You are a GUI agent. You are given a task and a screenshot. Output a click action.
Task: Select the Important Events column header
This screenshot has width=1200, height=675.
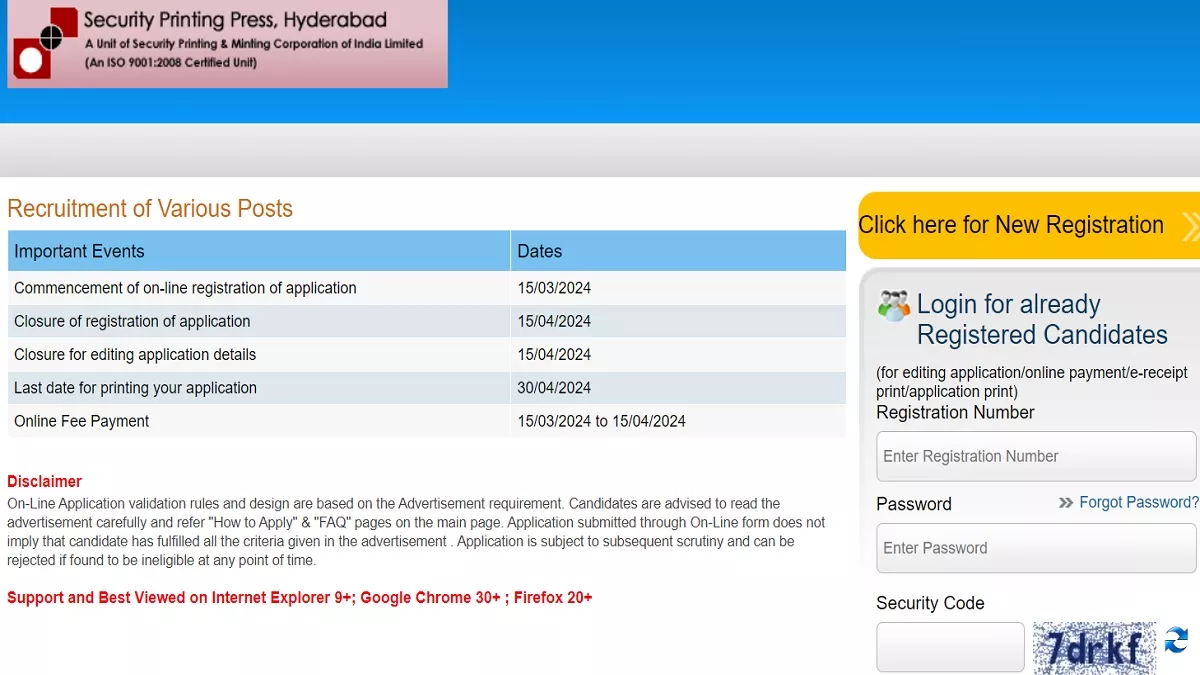[x=79, y=251]
